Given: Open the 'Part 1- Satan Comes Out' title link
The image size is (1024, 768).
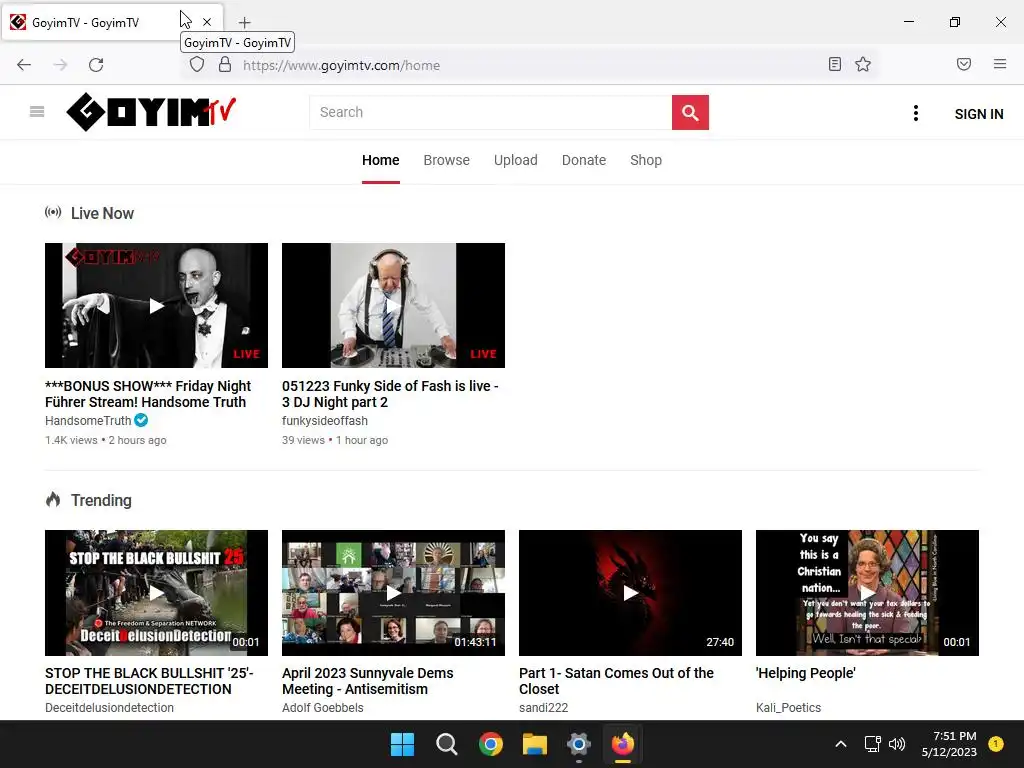Looking at the screenshot, I should (616, 680).
